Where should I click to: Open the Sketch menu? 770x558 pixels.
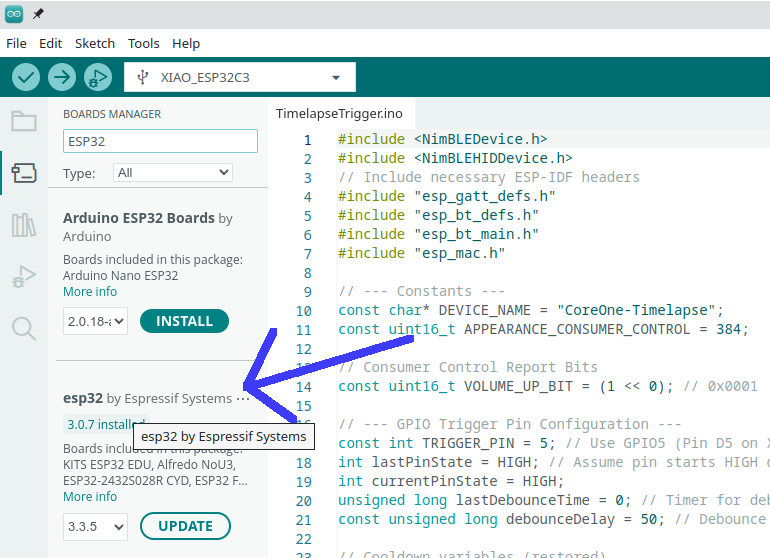click(x=95, y=44)
